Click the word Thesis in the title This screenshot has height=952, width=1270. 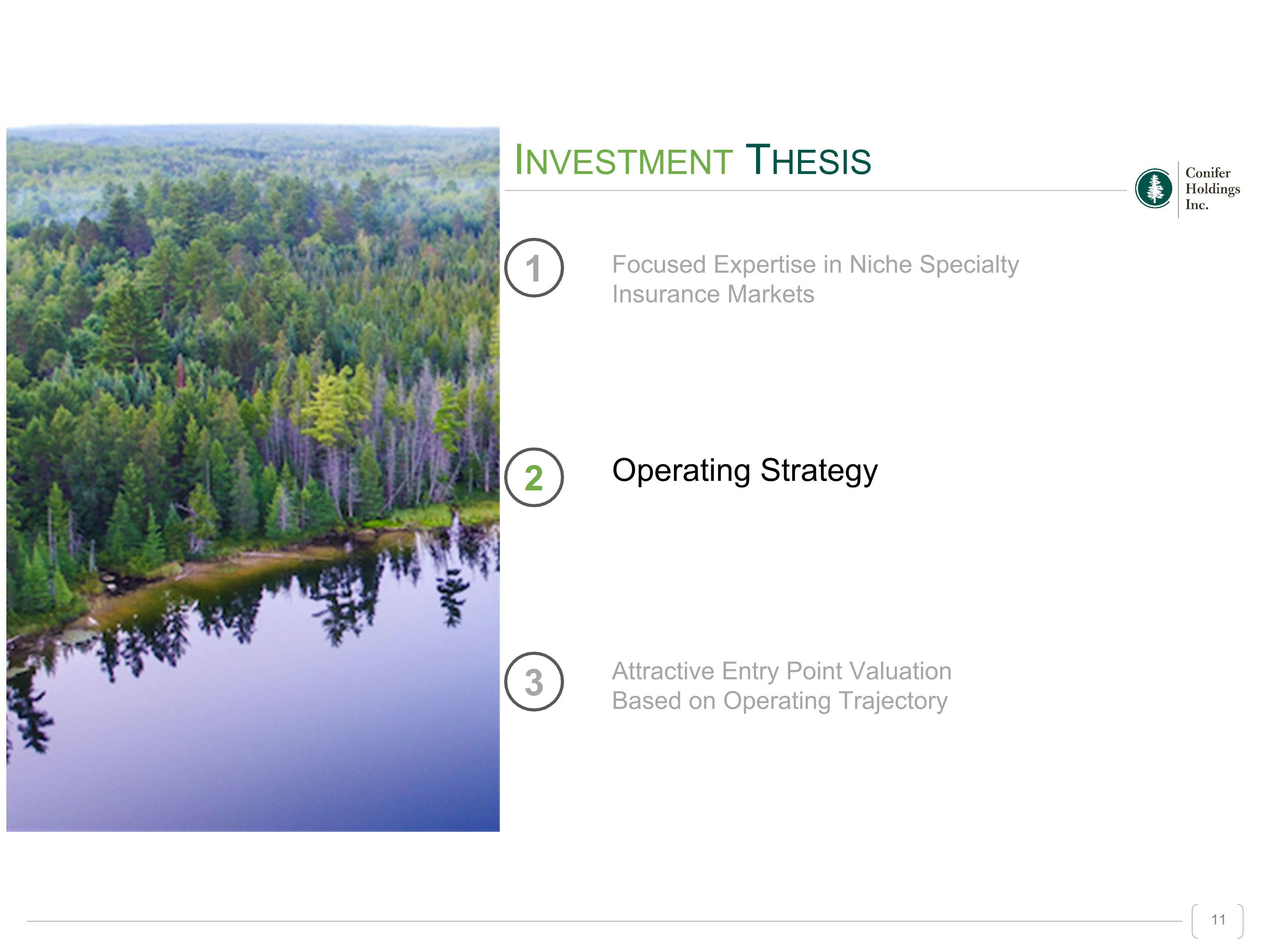pos(809,160)
